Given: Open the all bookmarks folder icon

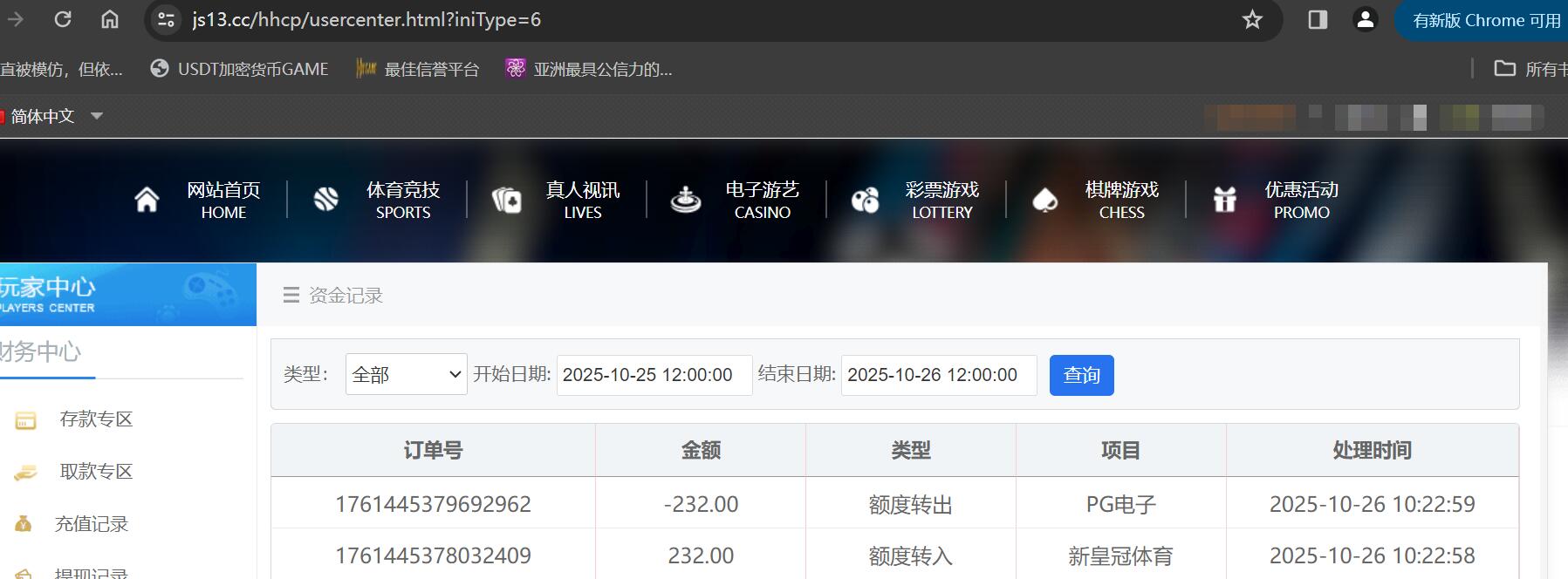Looking at the screenshot, I should point(1505,68).
